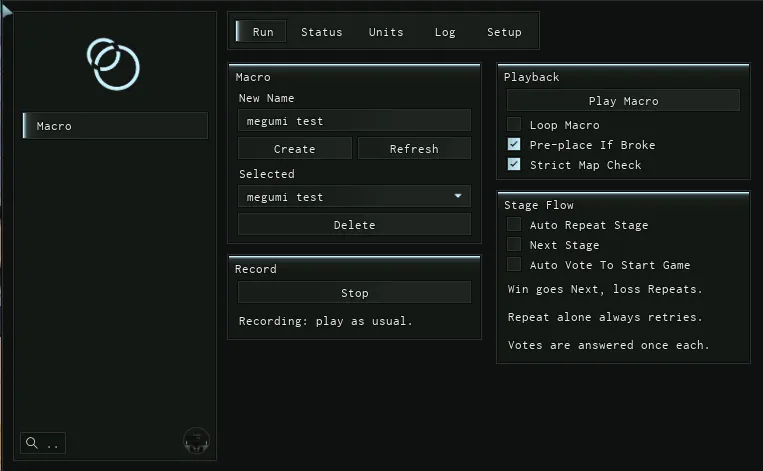
Task: Tick the Next Stage checkbox
Action: (514, 244)
